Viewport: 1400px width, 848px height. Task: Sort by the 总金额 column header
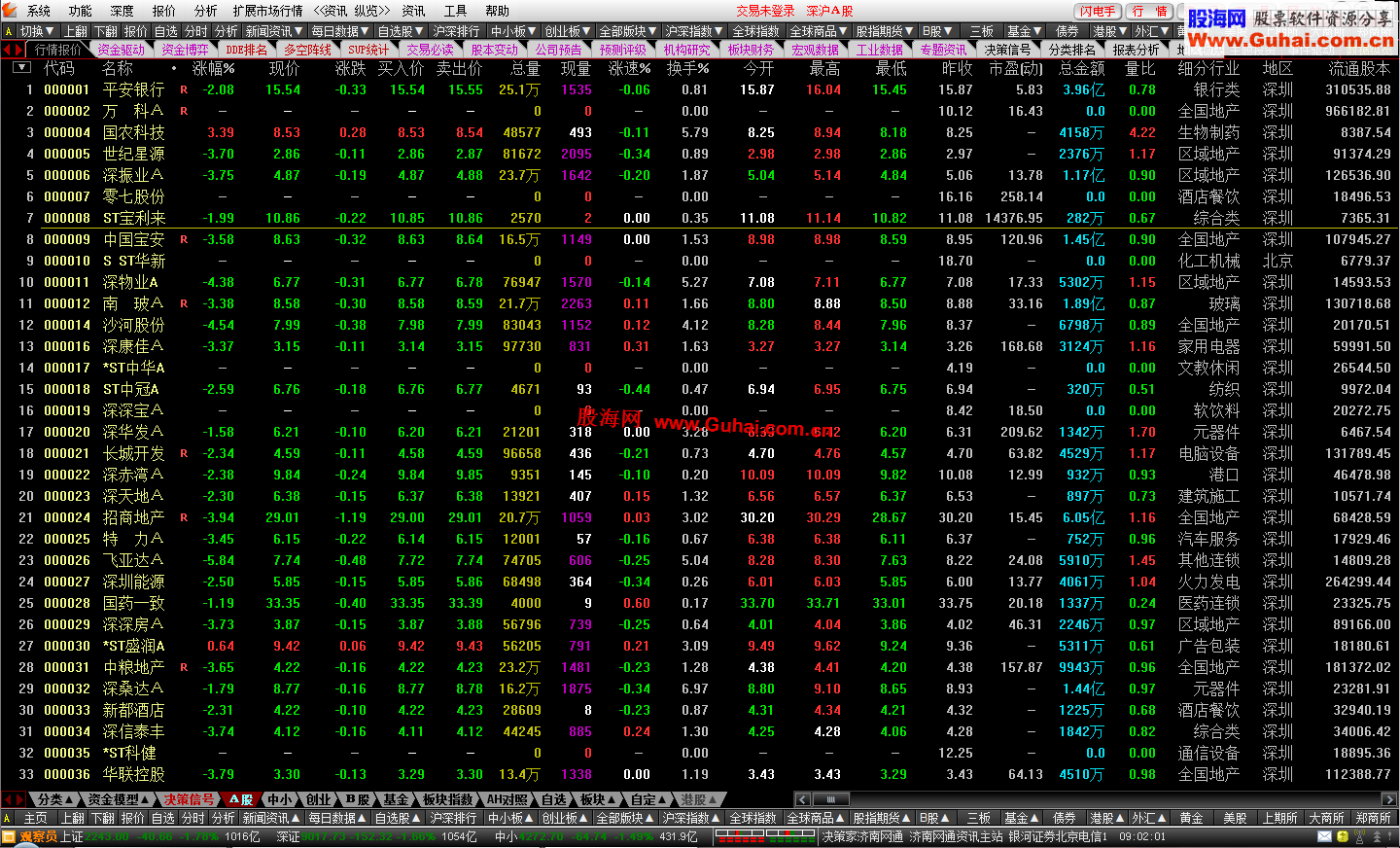pyautogui.click(x=1082, y=68)
